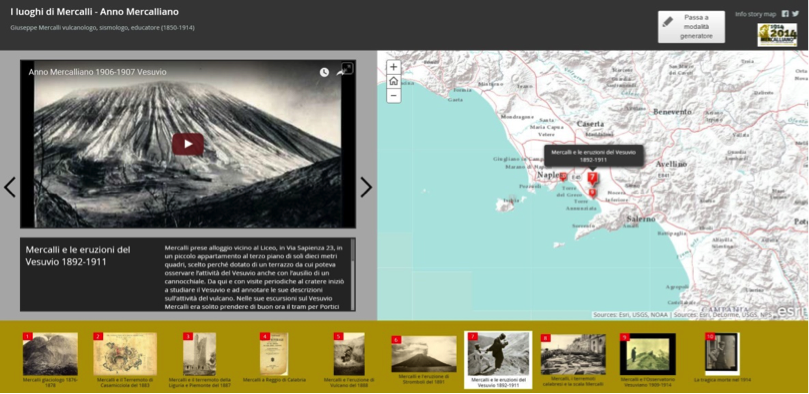The height and width of the screenshot is (394, 809).
Task: Zoom out on the map
Action: pos(394,95)
